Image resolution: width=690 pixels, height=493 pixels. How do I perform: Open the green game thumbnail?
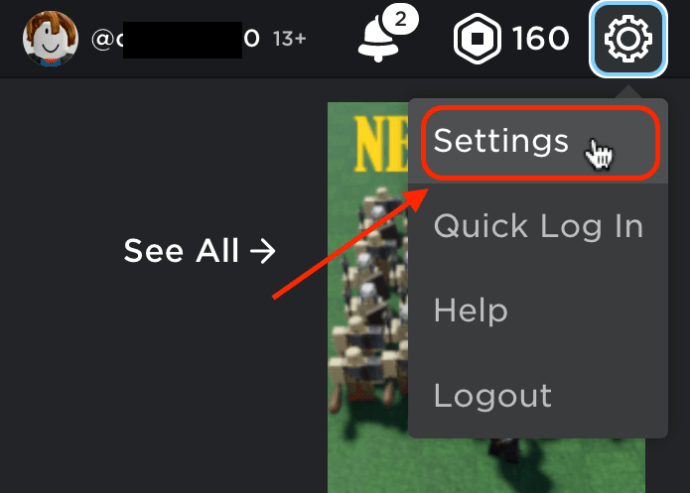369,298
